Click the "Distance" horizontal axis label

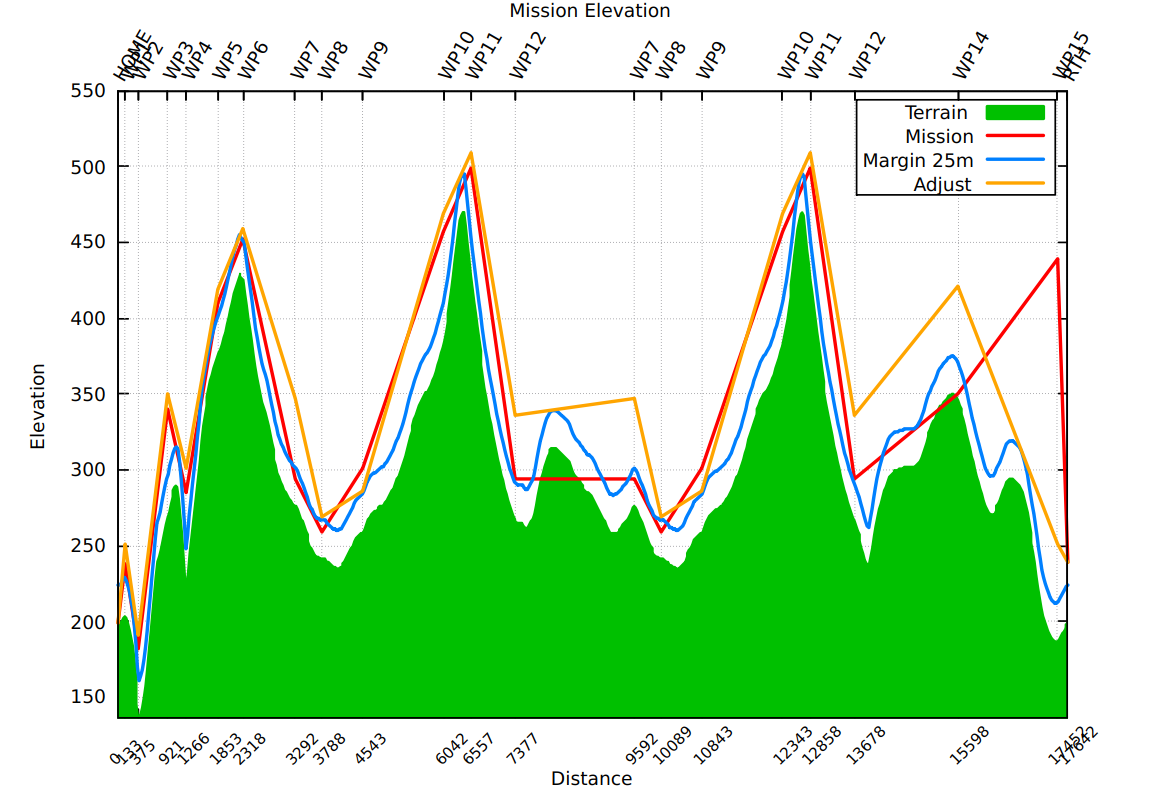(592, 778)
